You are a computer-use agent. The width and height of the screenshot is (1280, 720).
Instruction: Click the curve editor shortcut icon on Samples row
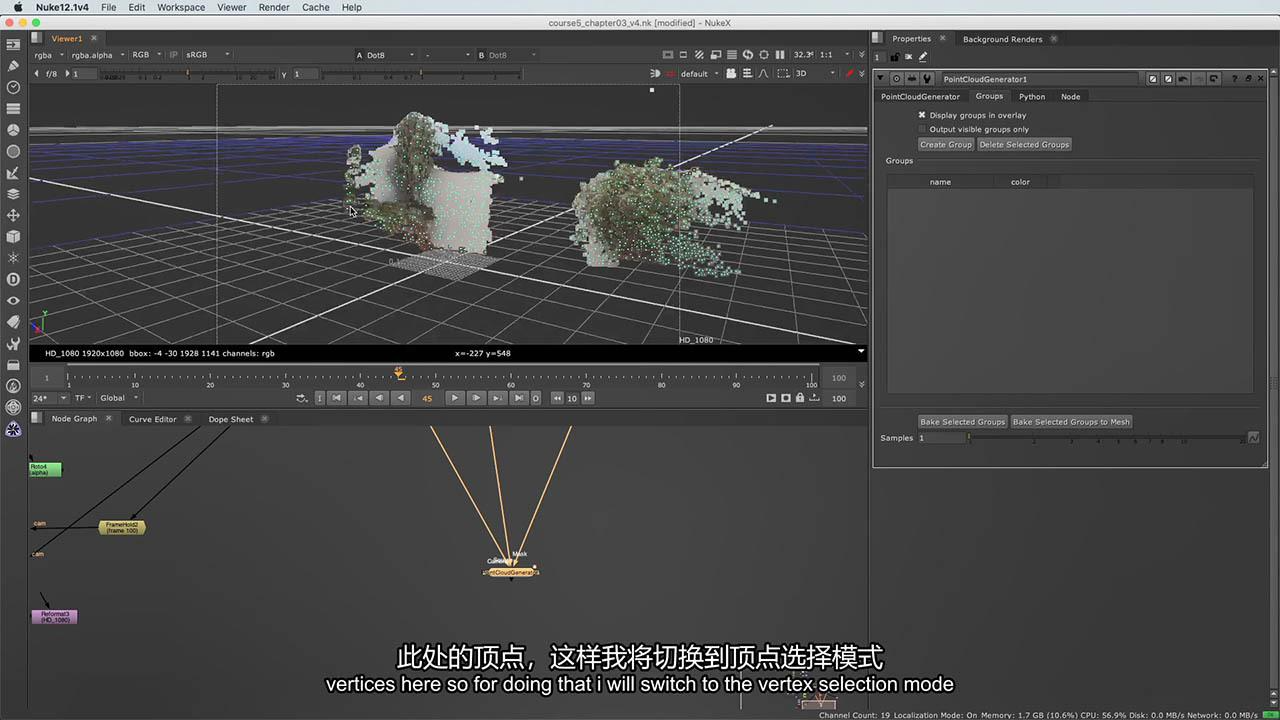[x=1254, y=438]
